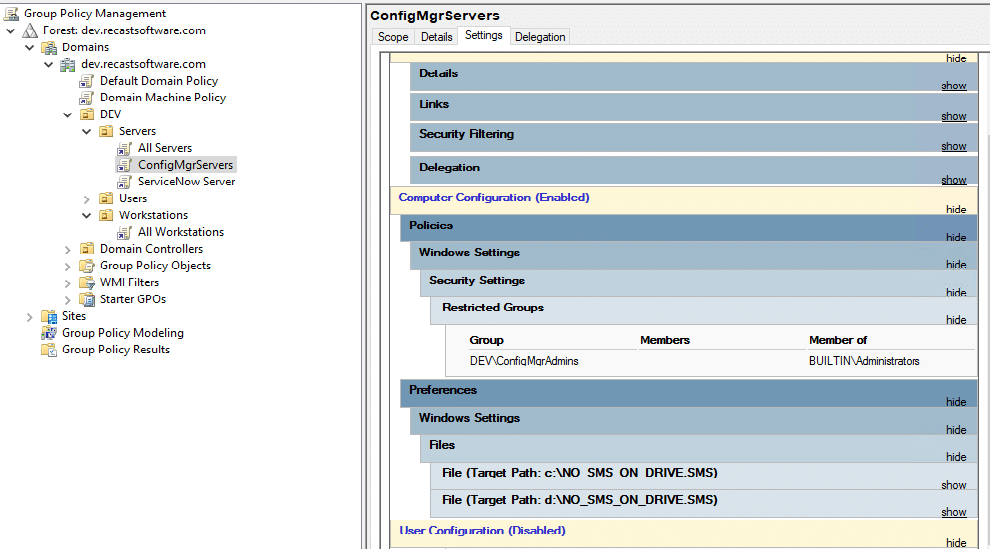Click the ServiceNow Server GPO icon
The height and width of the screenshot is (549, 990).
pyautogui.click(x=124, y=182)
